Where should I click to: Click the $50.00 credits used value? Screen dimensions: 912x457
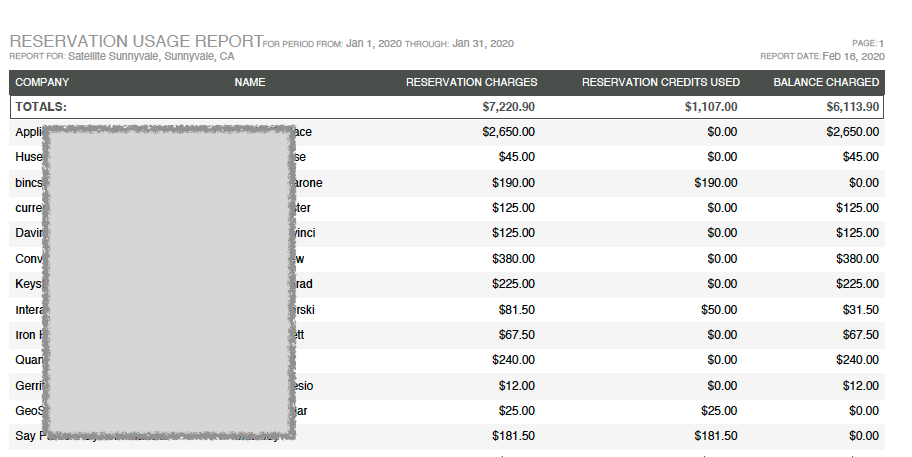pyautogui.click(x=719, y=309)
